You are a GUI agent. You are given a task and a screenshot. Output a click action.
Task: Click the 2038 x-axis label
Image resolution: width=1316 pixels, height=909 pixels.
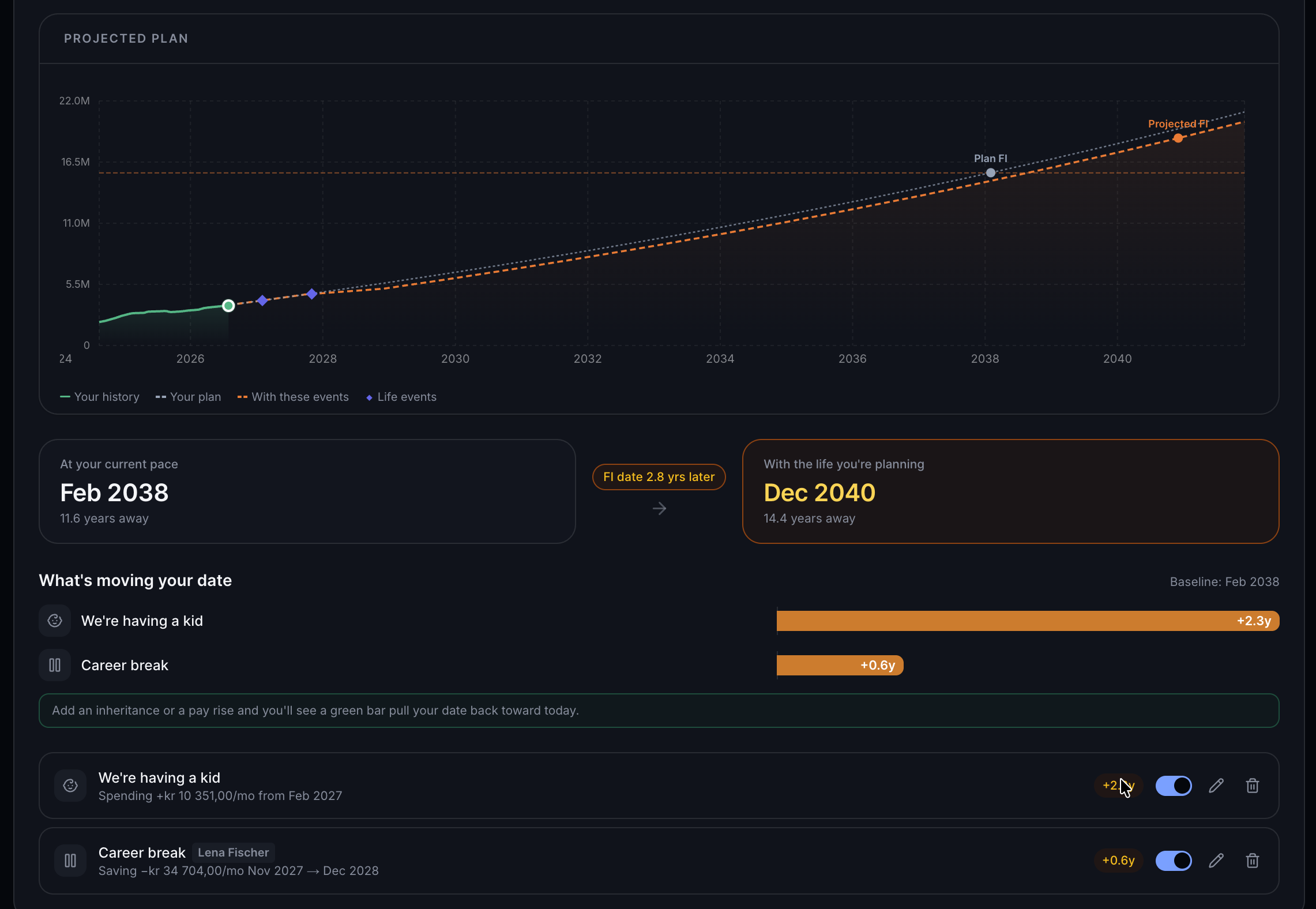tap(985, 359)
